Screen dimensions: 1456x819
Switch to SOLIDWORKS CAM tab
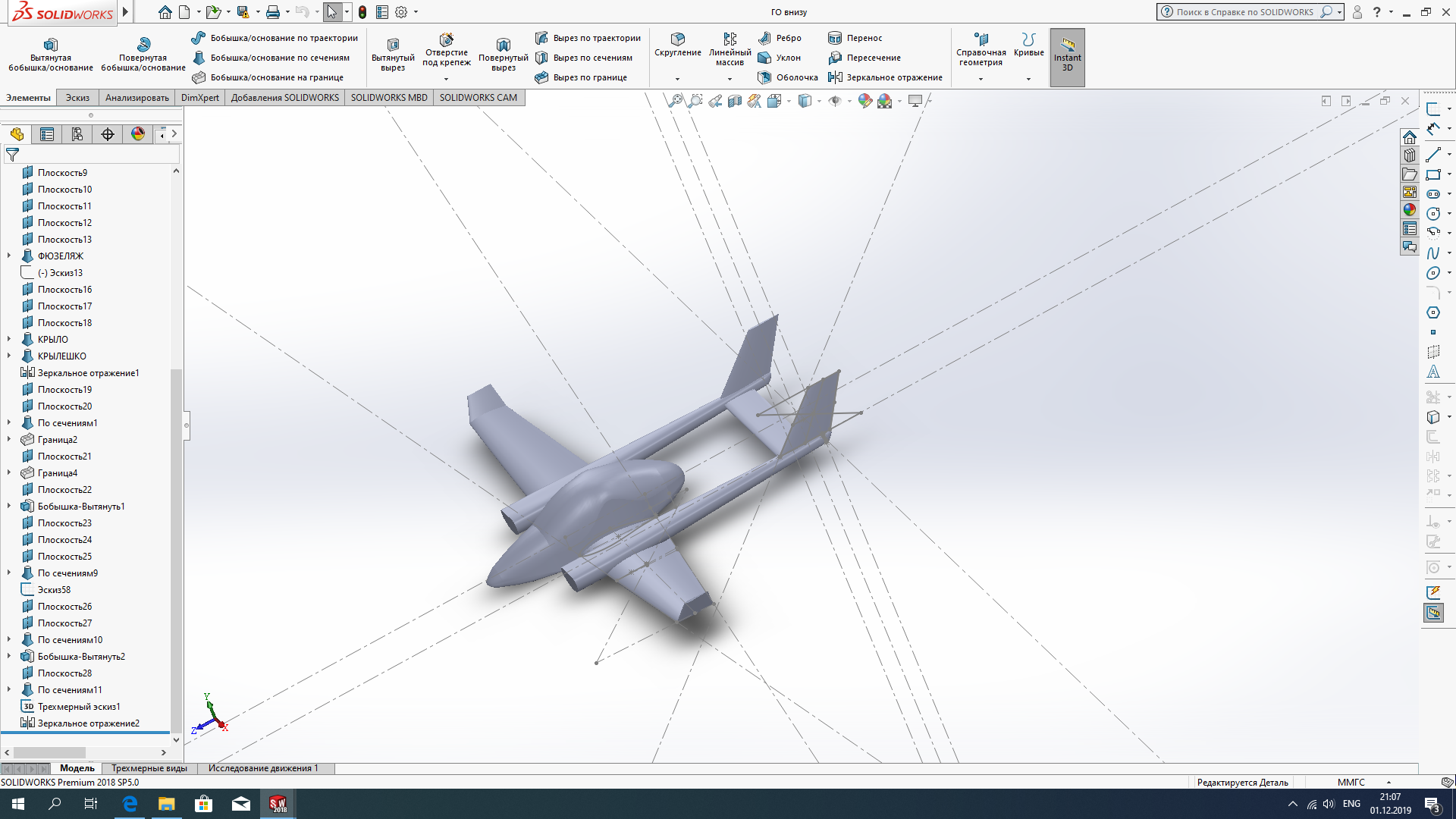479,97
